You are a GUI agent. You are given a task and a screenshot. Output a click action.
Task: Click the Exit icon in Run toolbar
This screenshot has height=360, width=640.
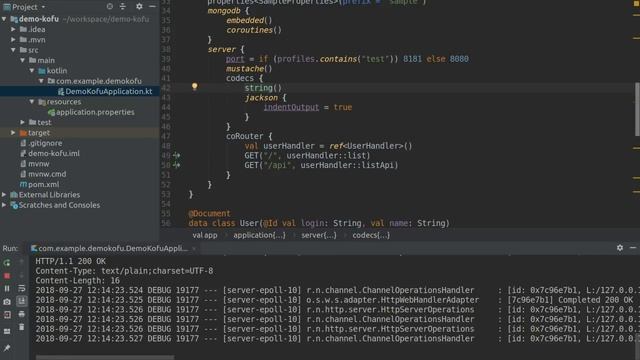pyautogui.click(x=7, y=315)
